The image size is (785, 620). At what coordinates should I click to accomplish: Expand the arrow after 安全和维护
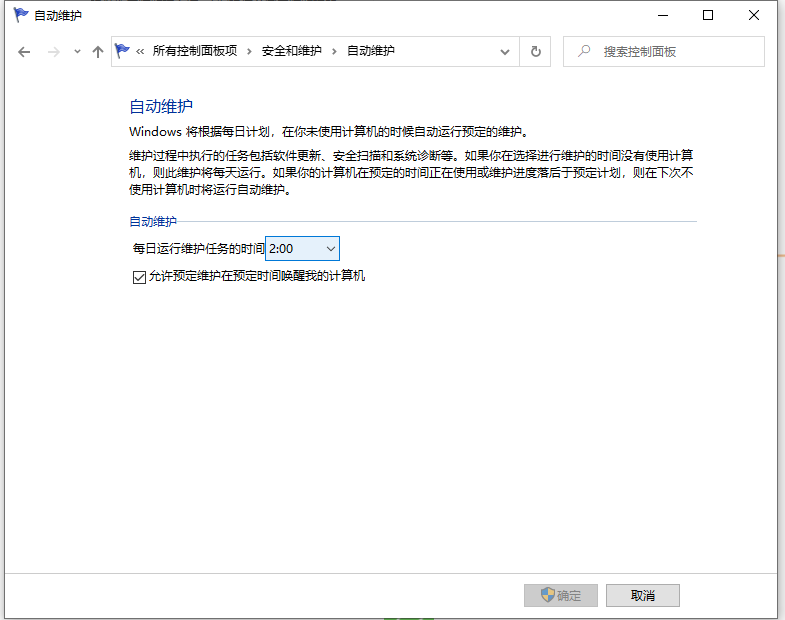click(x=334, y=51)
